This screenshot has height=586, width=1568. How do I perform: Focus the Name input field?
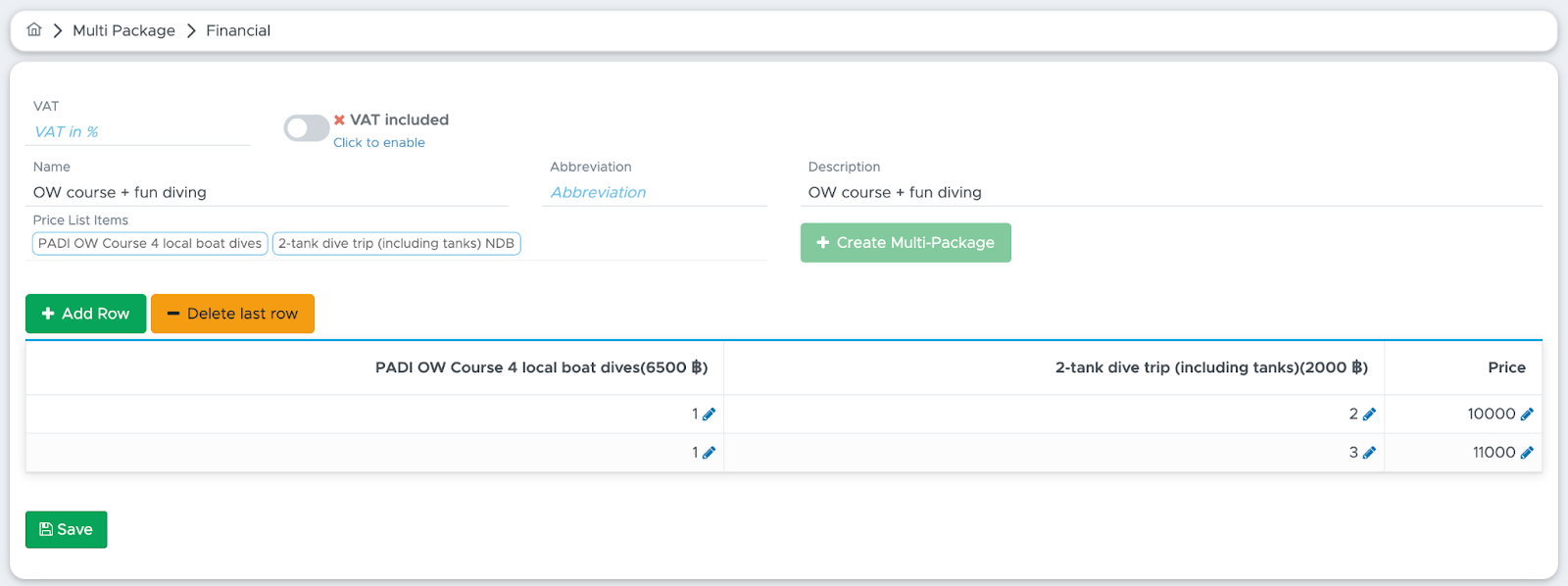[x=268, y=193]
